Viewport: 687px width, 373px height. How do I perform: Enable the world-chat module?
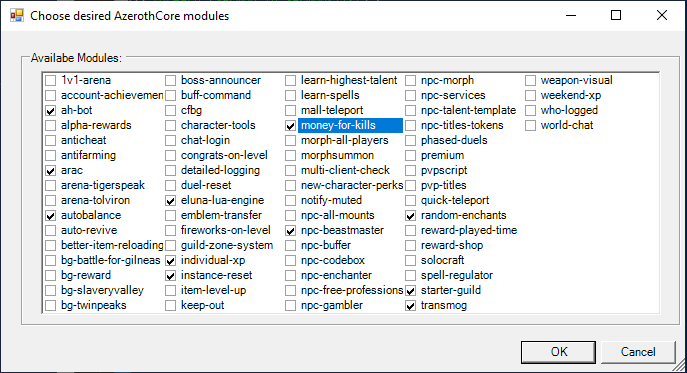click(530, 126)
